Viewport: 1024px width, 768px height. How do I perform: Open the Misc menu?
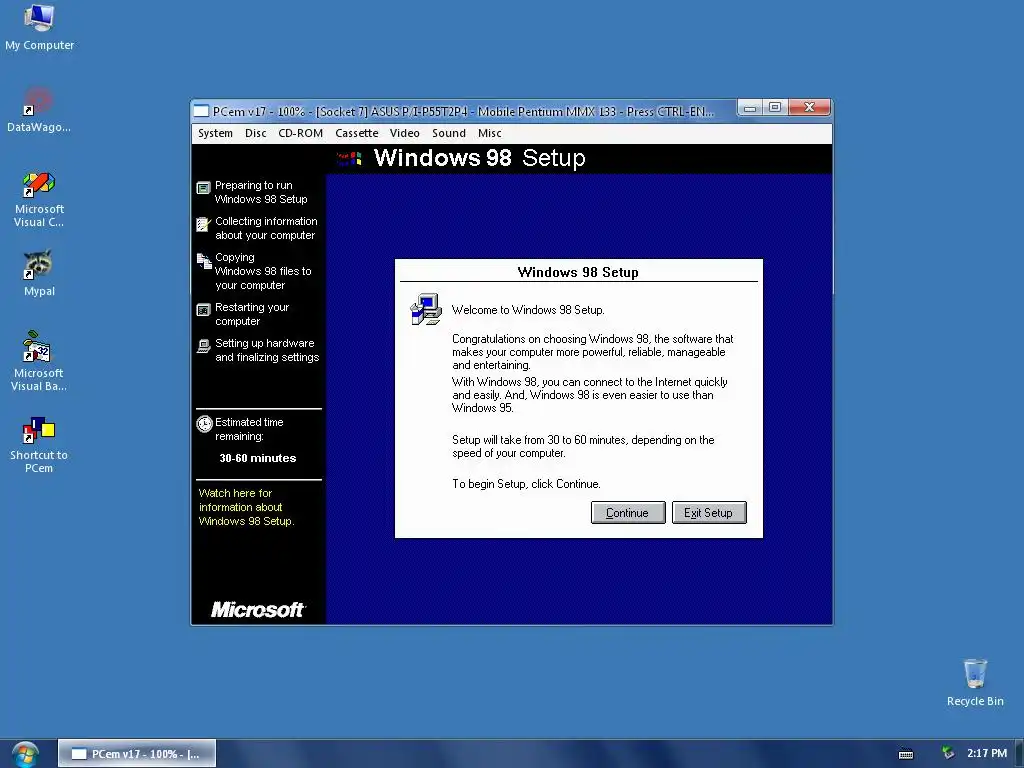coord(489,133)
